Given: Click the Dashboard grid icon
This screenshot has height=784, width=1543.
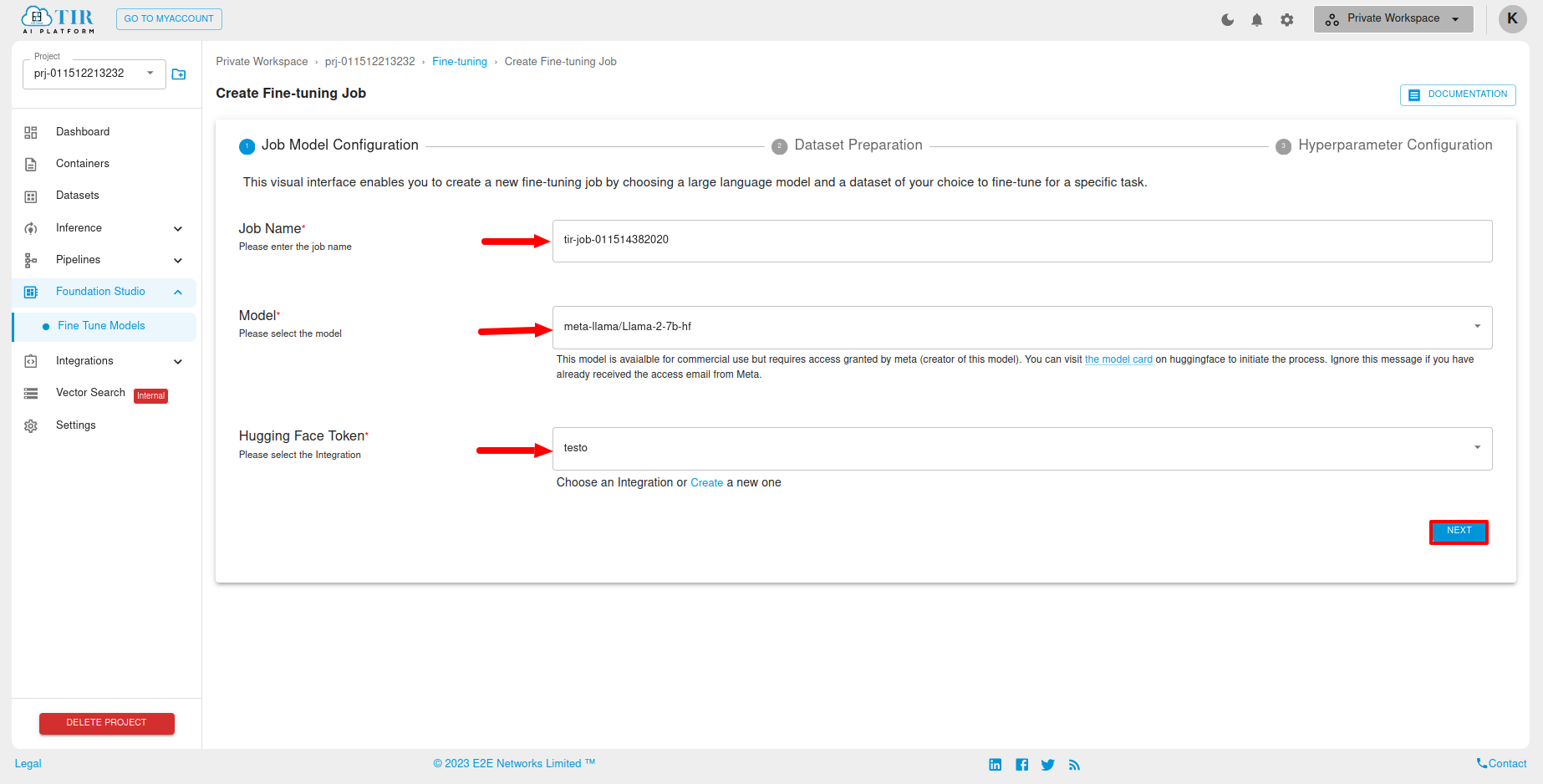Looking at the screenshot, I should (x=31, y=132).
